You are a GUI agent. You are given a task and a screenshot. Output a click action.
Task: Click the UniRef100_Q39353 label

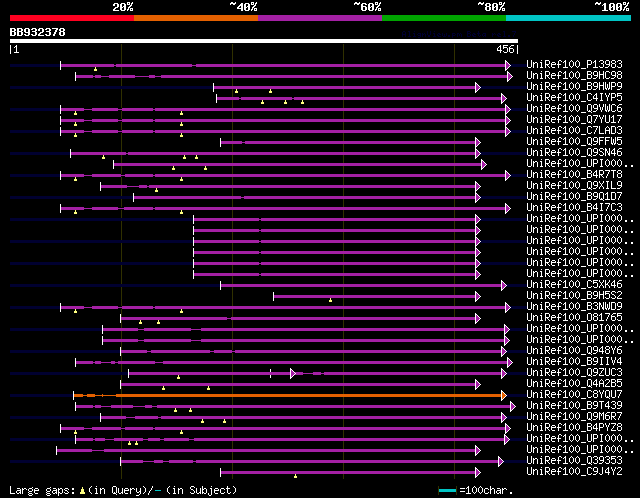[x=574, y=460]
